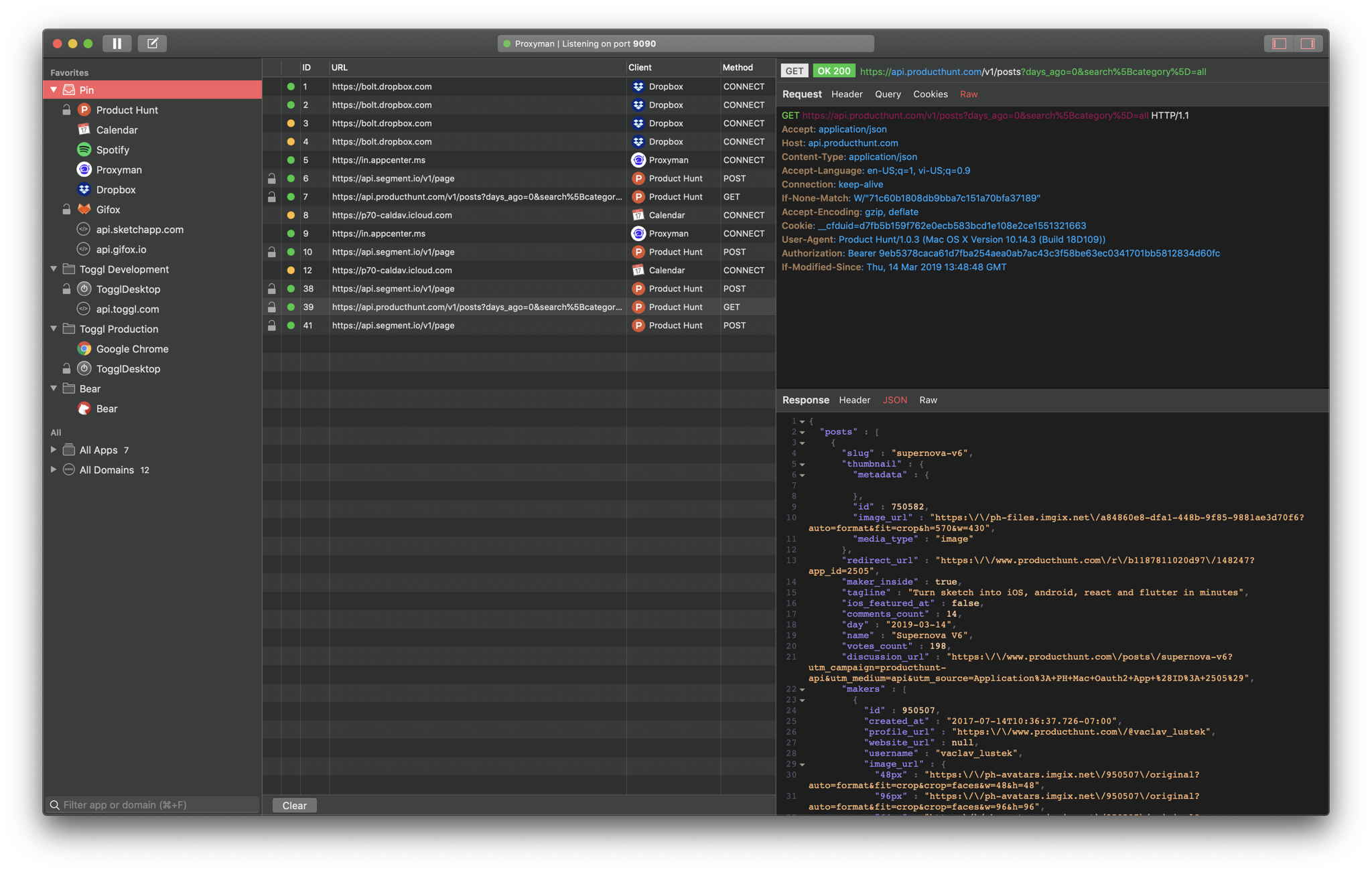
Task: Collapse the Toggl Development folder
Action: (x=54, y=269)
